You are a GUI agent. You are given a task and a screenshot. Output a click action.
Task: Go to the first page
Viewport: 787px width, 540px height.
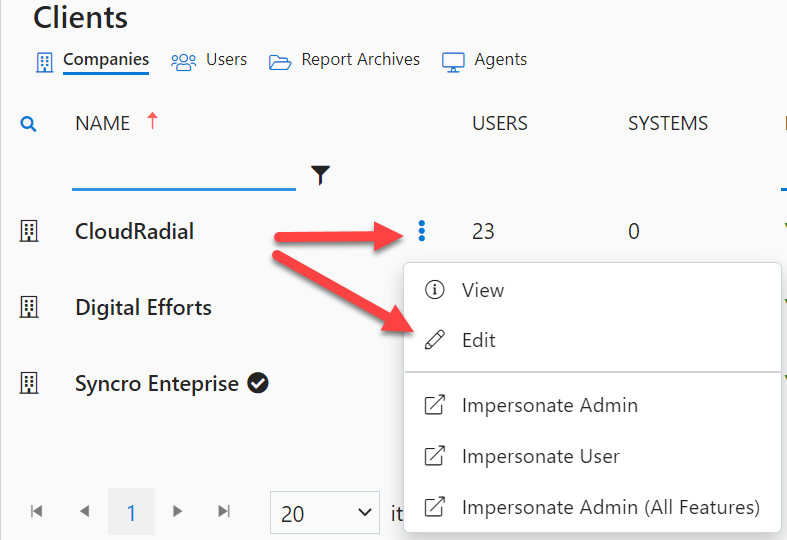[37, 511]
